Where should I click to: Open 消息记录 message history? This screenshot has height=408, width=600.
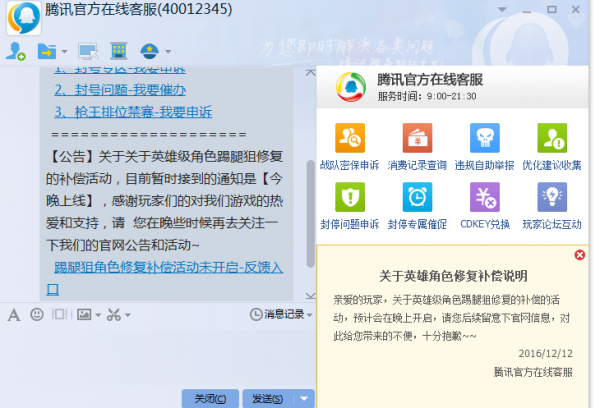(x=277, y=314)
